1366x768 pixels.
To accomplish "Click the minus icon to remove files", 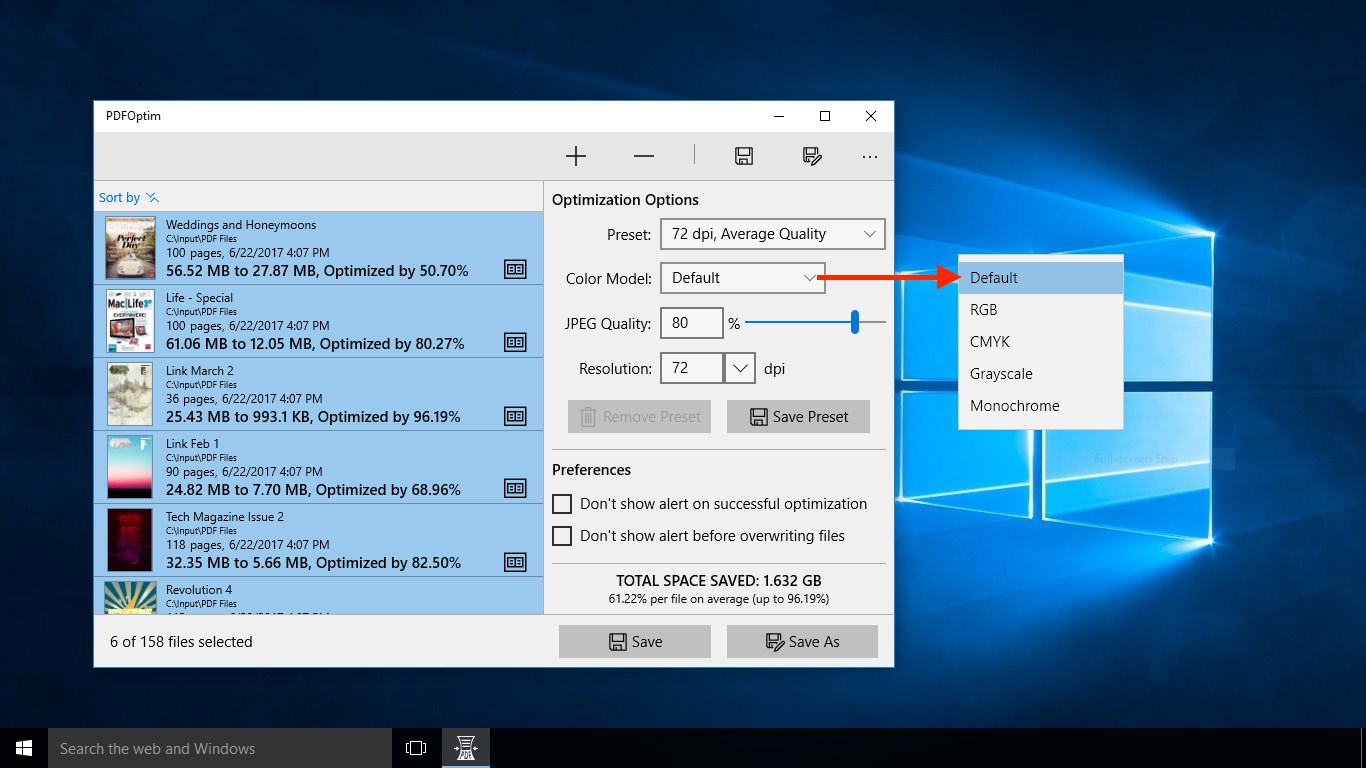I will [644, 156].
